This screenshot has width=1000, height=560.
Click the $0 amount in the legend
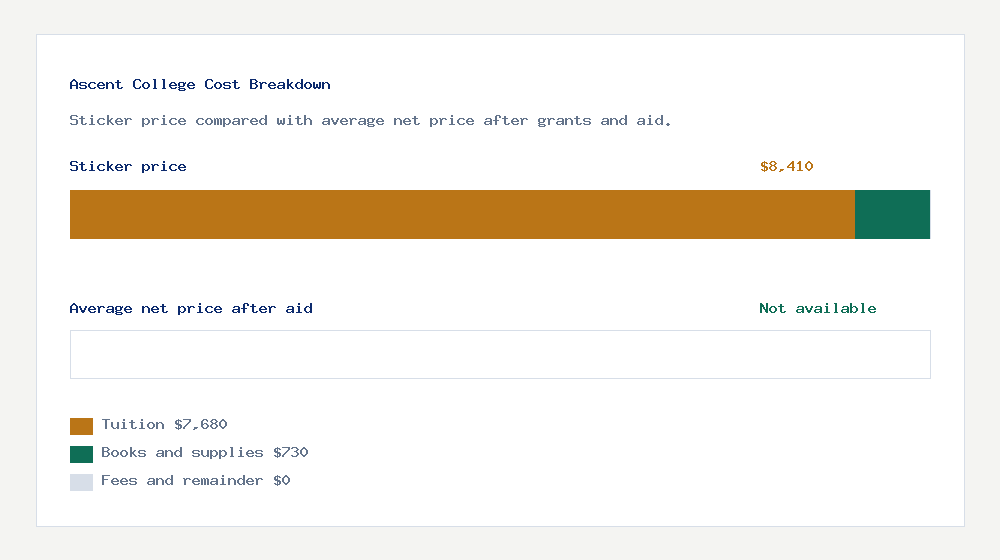[x=282, y=480]
